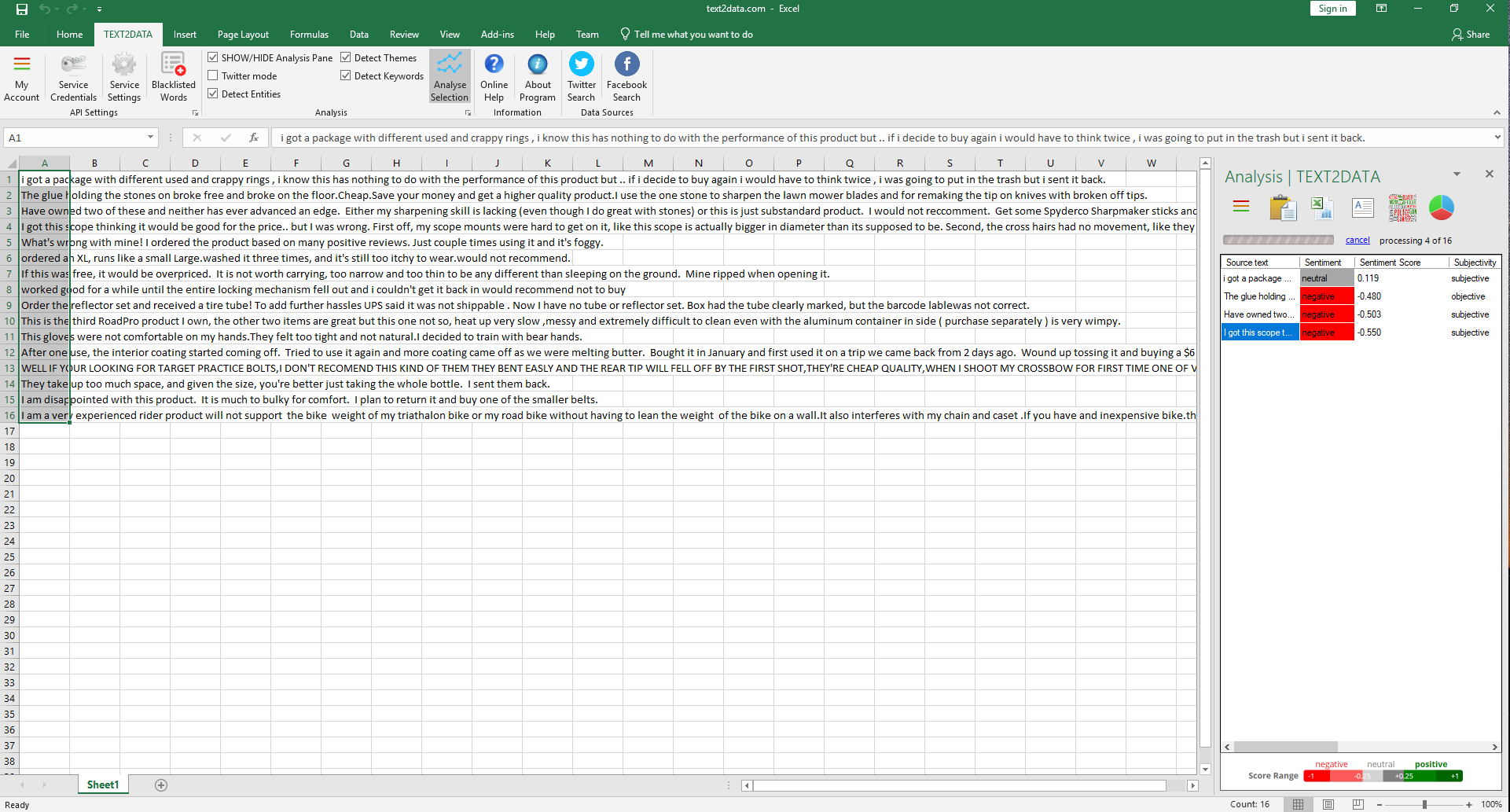
Task: Switch to Page Layout view in status bar
Action: [1328, 804]
